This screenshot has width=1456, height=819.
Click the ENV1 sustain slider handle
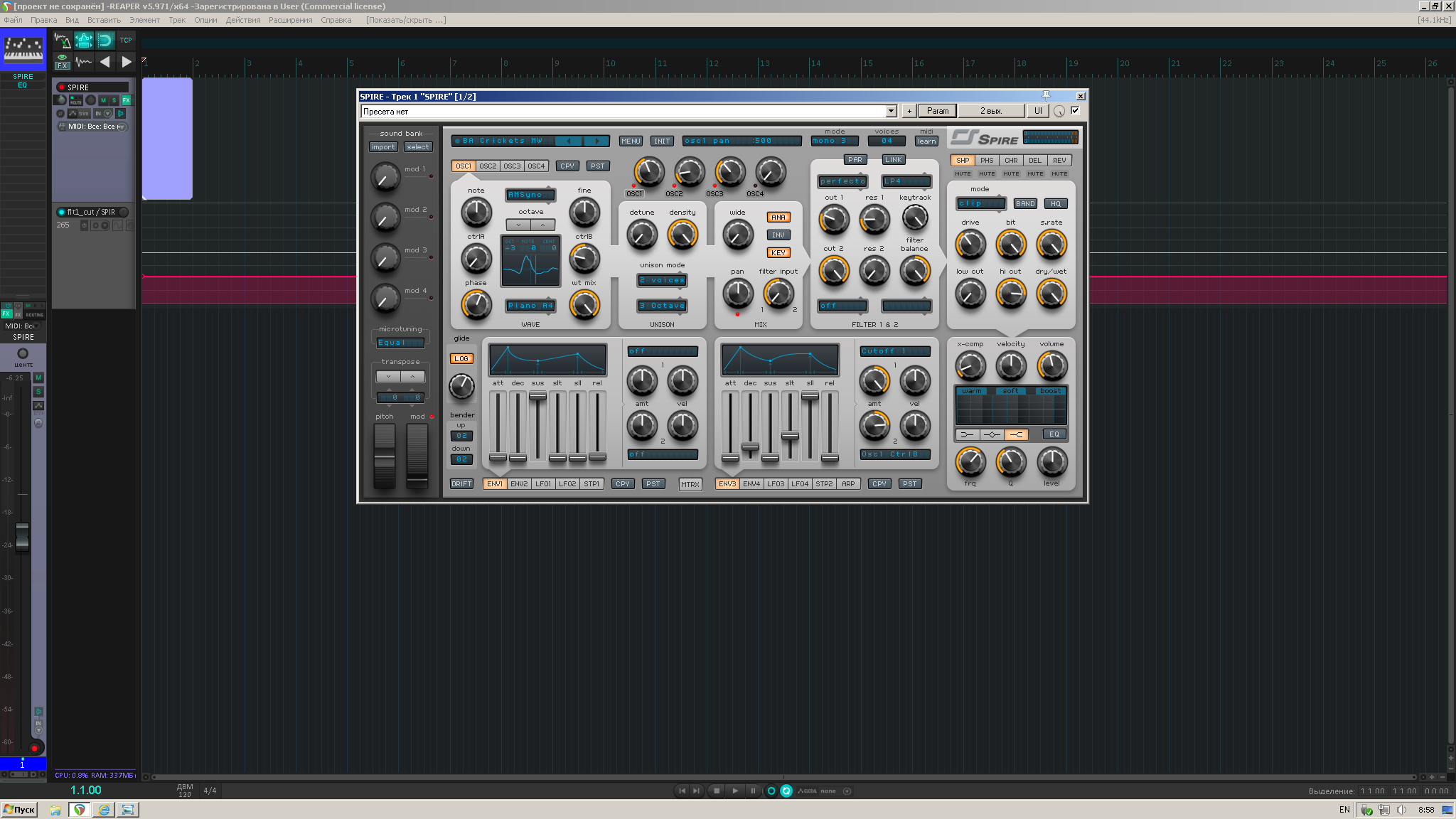coord(537,396)
